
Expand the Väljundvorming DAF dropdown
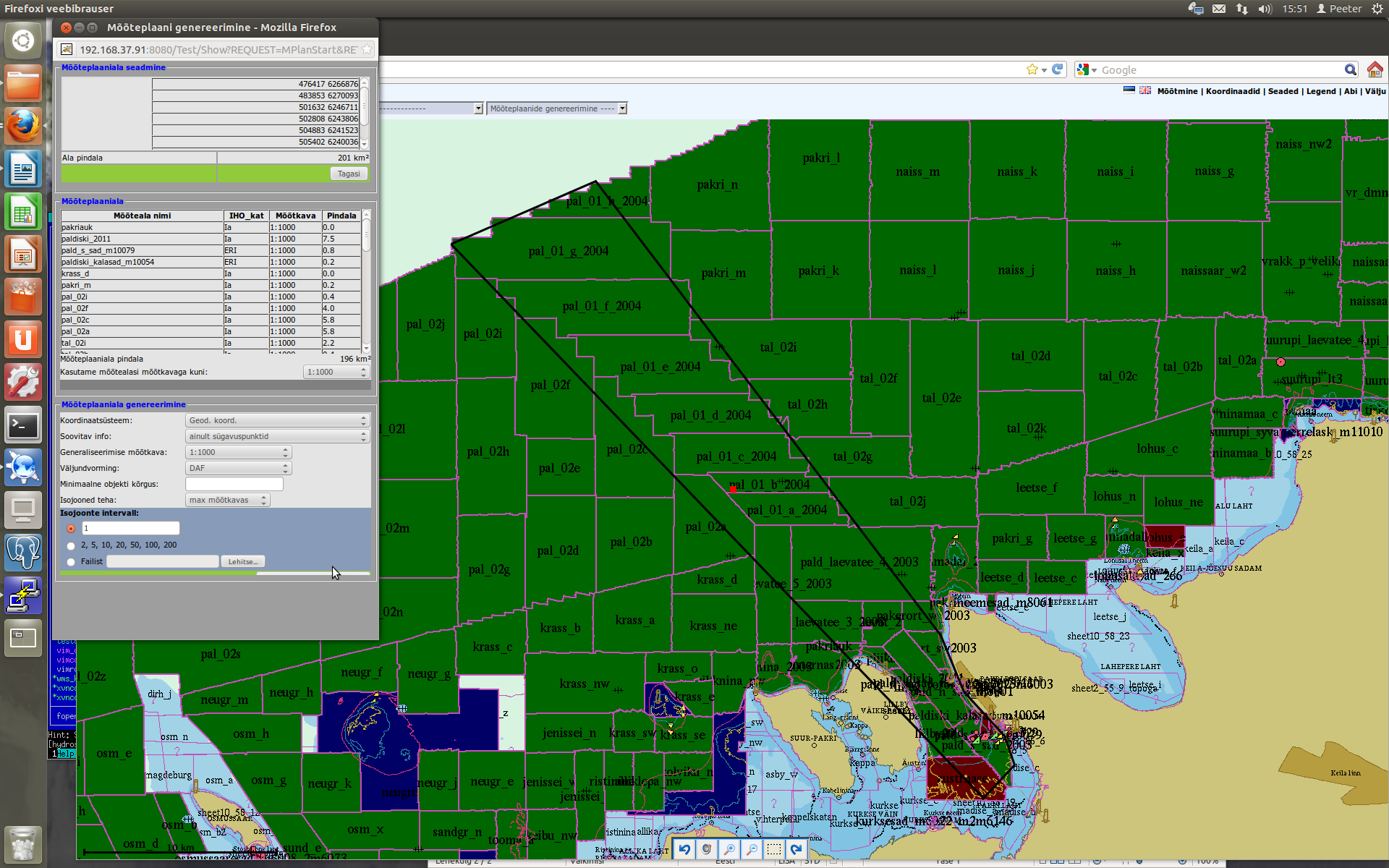(x=239, y=468)
